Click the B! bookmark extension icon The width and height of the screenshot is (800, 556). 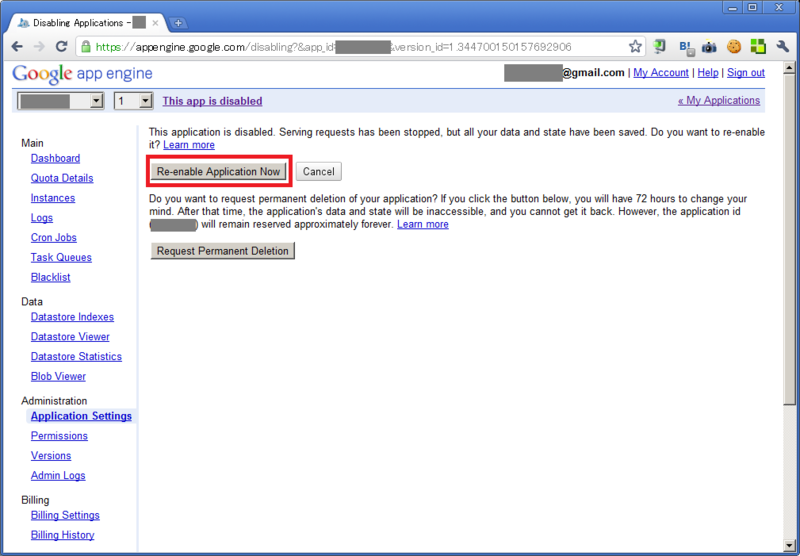click(687, 47)
